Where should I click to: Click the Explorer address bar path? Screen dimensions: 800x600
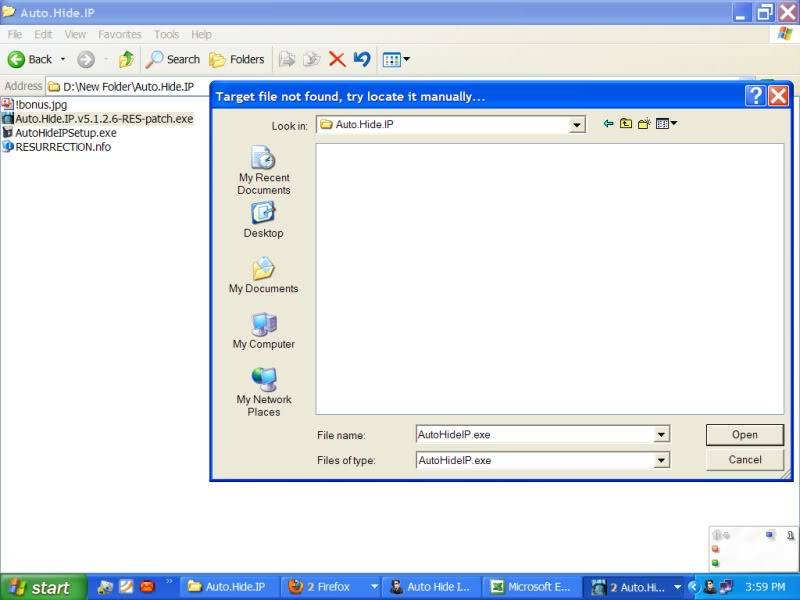point(128,87)
